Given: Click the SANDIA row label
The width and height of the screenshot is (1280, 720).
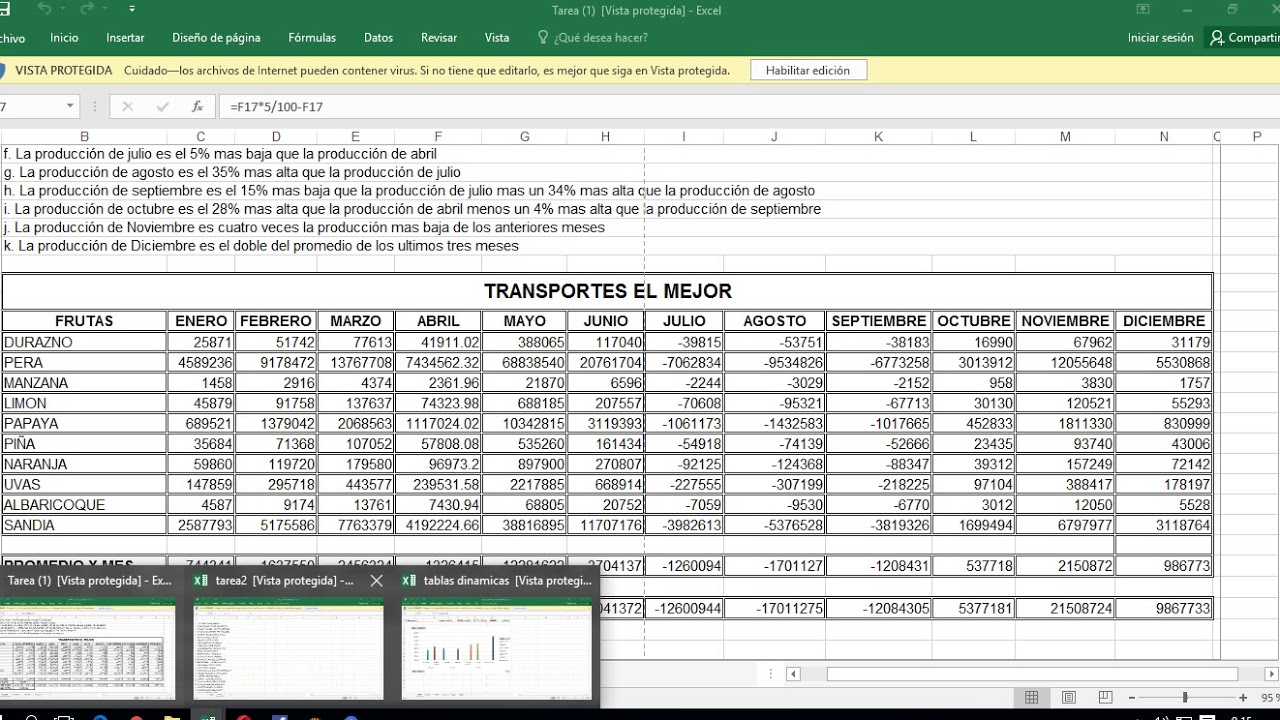Looking at the screenshot, I should coord(84,525).
